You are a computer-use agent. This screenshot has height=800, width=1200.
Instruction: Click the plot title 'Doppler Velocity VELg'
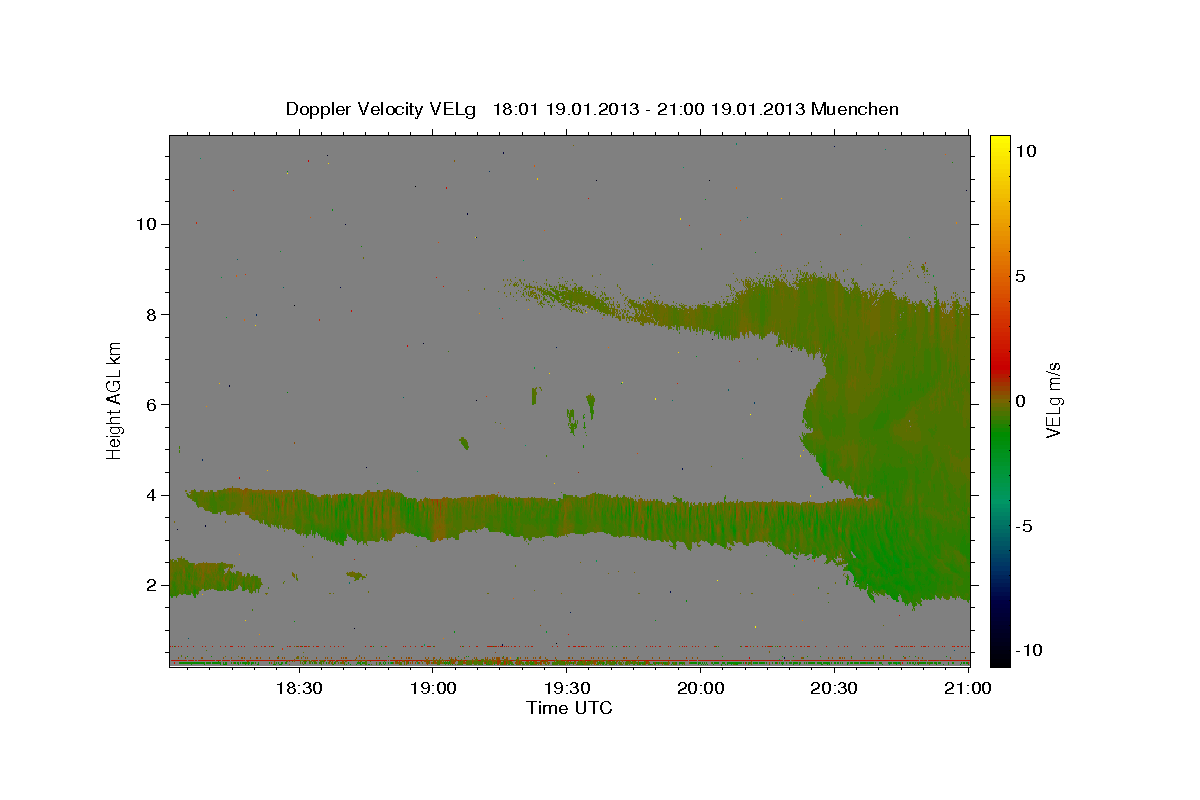click(x=383, y=109)
